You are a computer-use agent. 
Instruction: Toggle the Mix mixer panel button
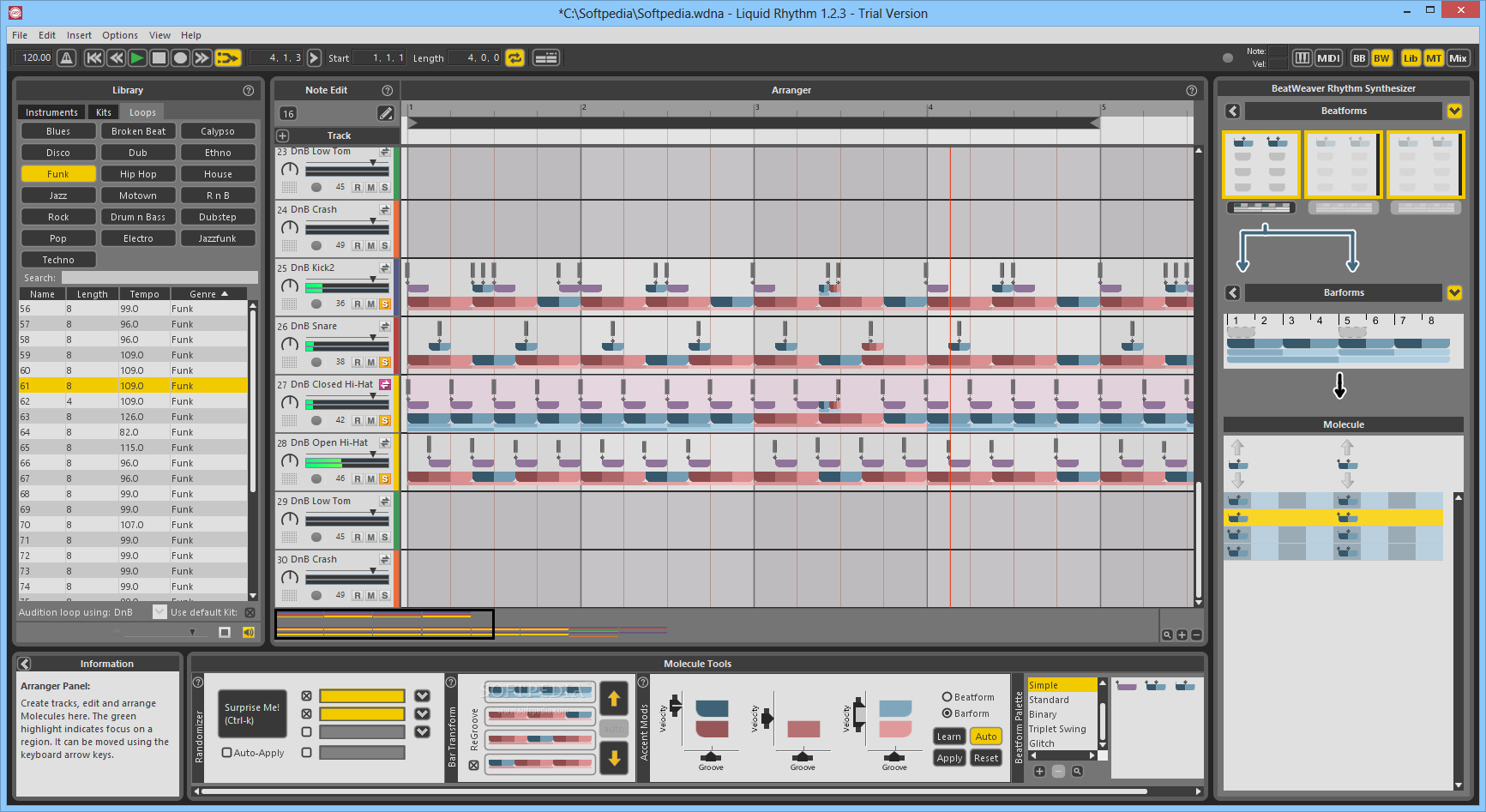1459,58
